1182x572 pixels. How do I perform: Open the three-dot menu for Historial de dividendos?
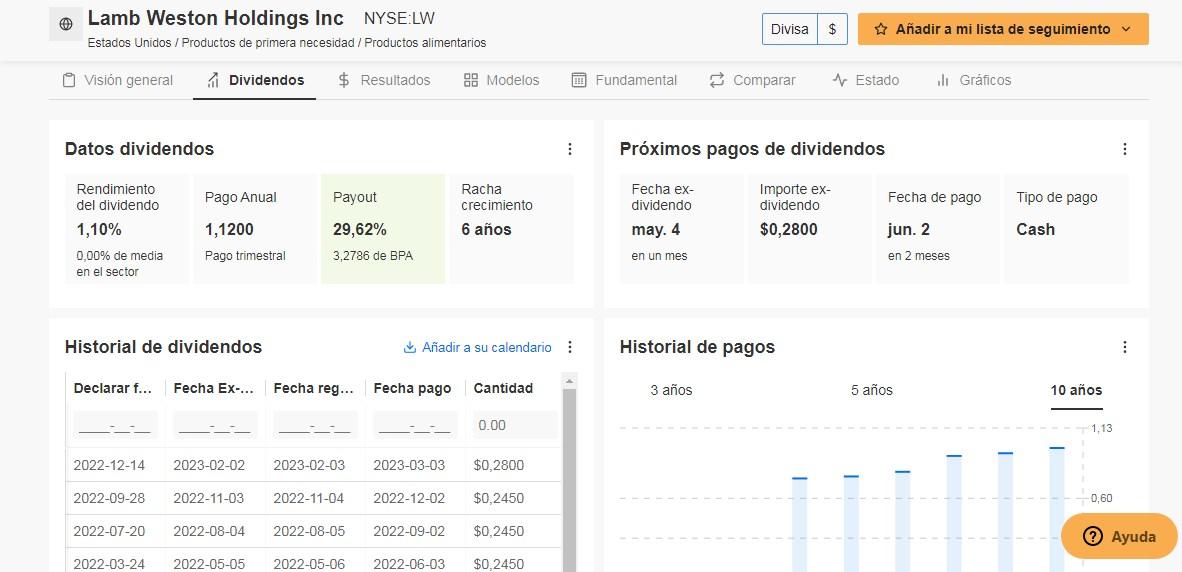point(570,347)
